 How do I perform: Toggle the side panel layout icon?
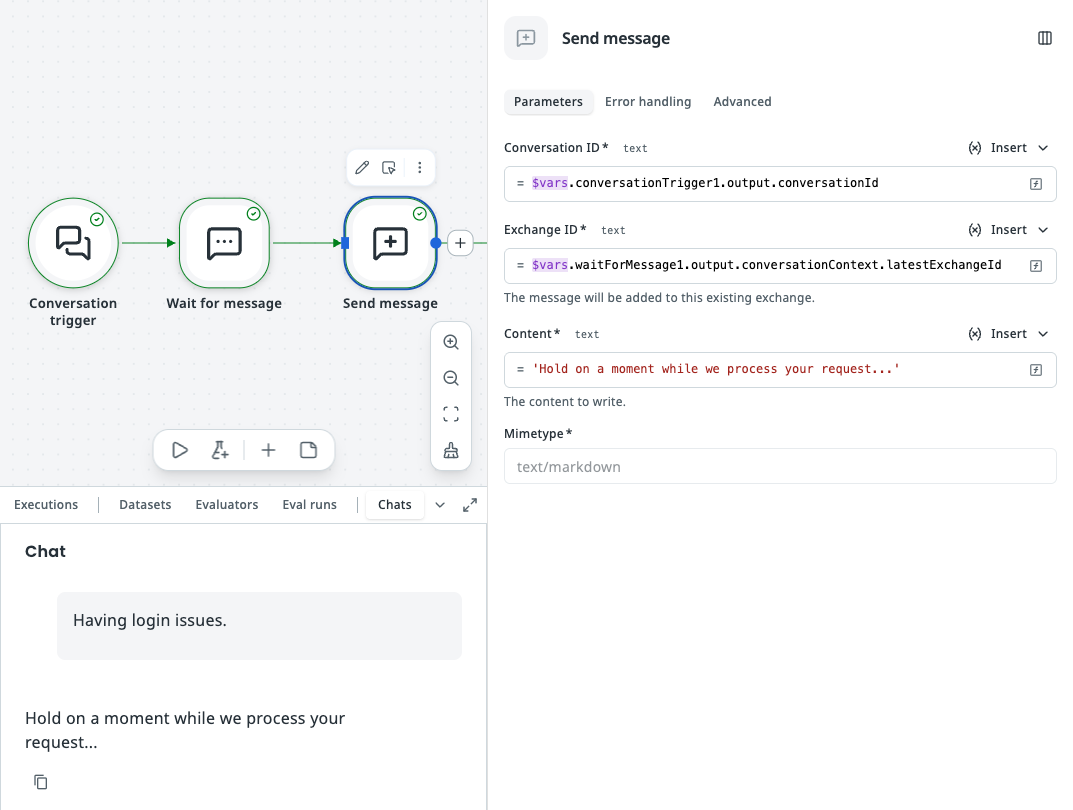click(1044, 38)
